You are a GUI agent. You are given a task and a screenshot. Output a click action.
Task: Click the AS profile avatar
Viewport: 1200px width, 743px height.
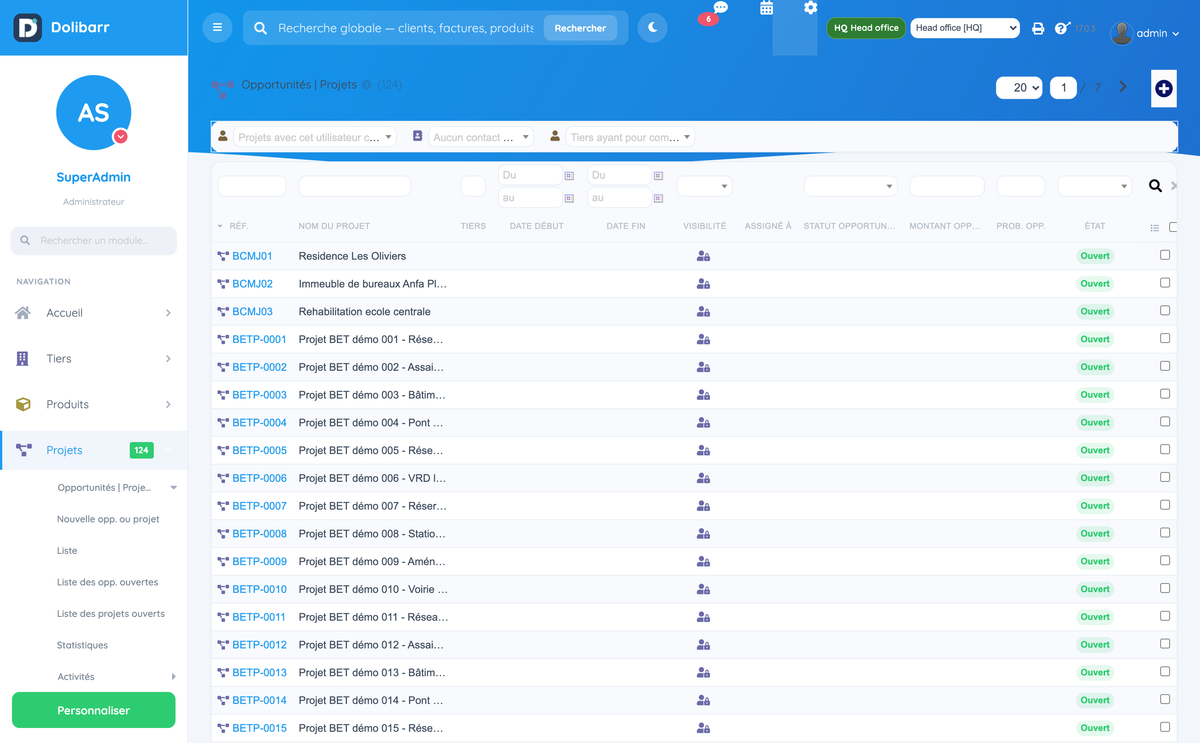pos(93,112)
